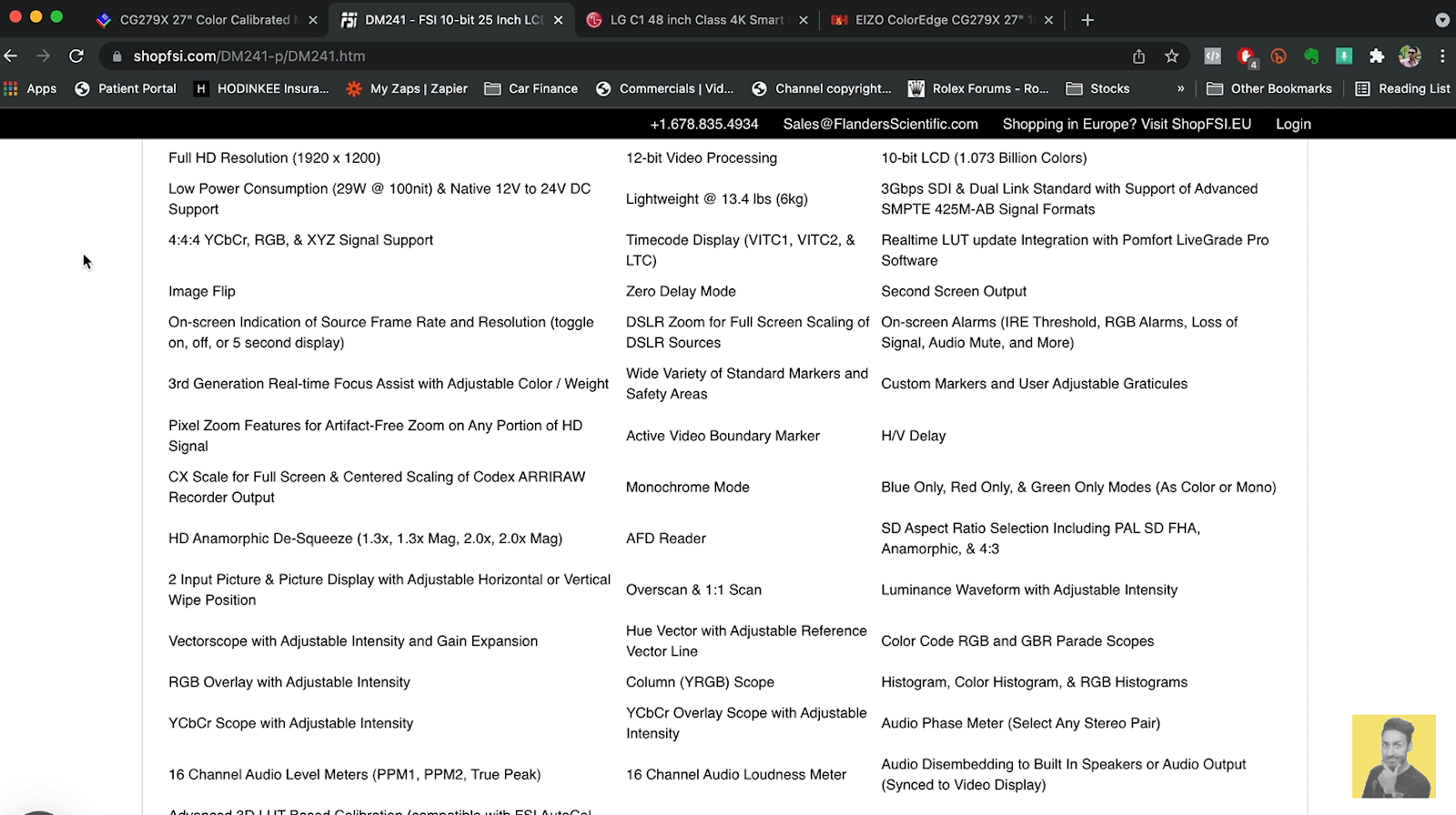The height and width of the screenshot is (815, 1456).
Task: Go forward using the browser forward arrow
Action: pos(43,56)
